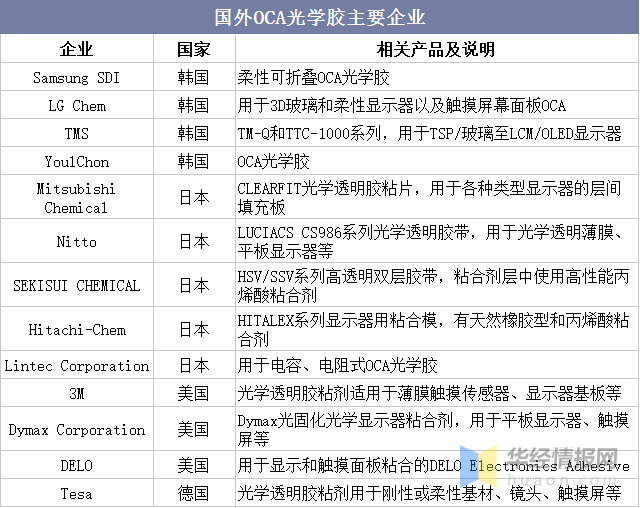The width and height of the screenshot is (640, 508).
Task: Click the table title 国外OCA光学胶主要企业
Action: [x=319, y=17]
